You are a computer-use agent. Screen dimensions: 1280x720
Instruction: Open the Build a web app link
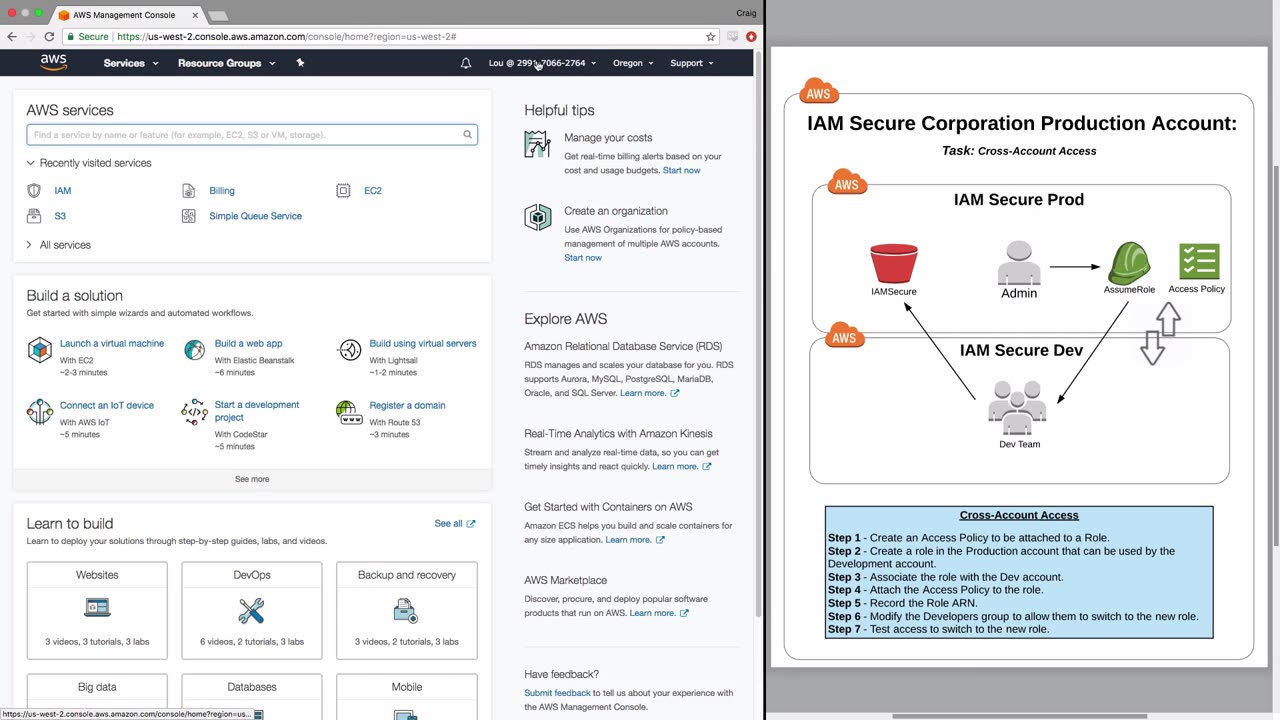(x=248, y=343)
